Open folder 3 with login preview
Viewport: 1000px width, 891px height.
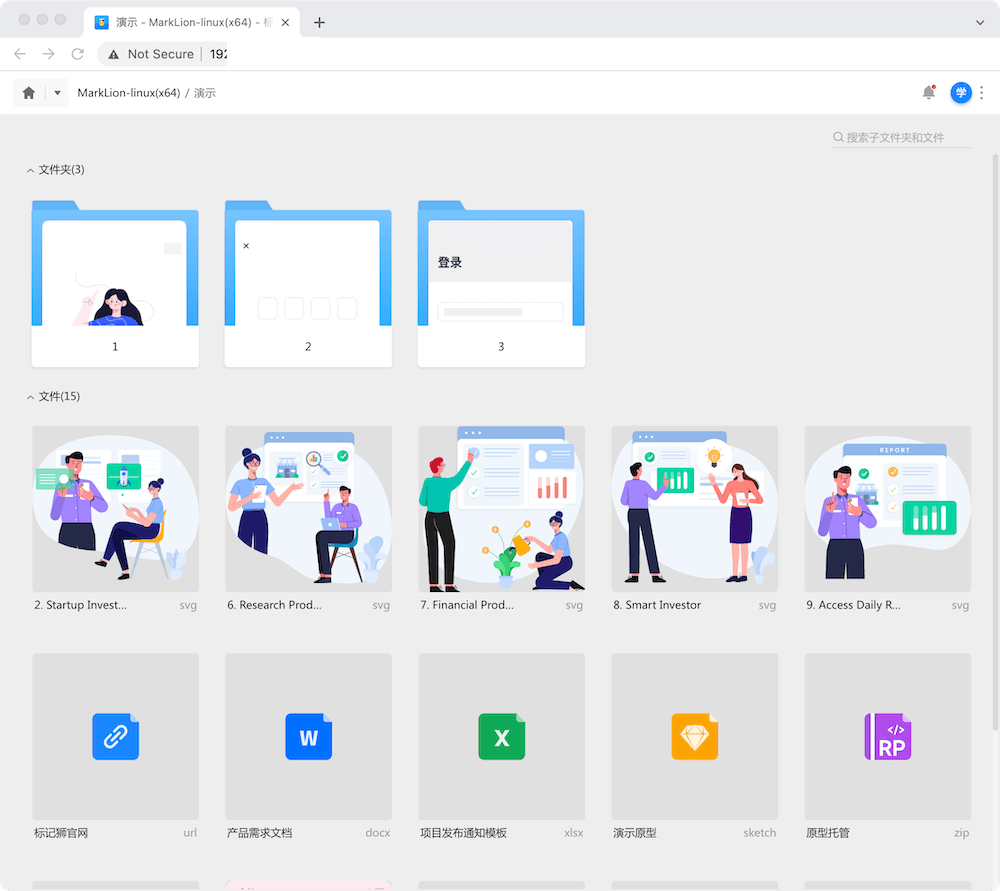501,283
